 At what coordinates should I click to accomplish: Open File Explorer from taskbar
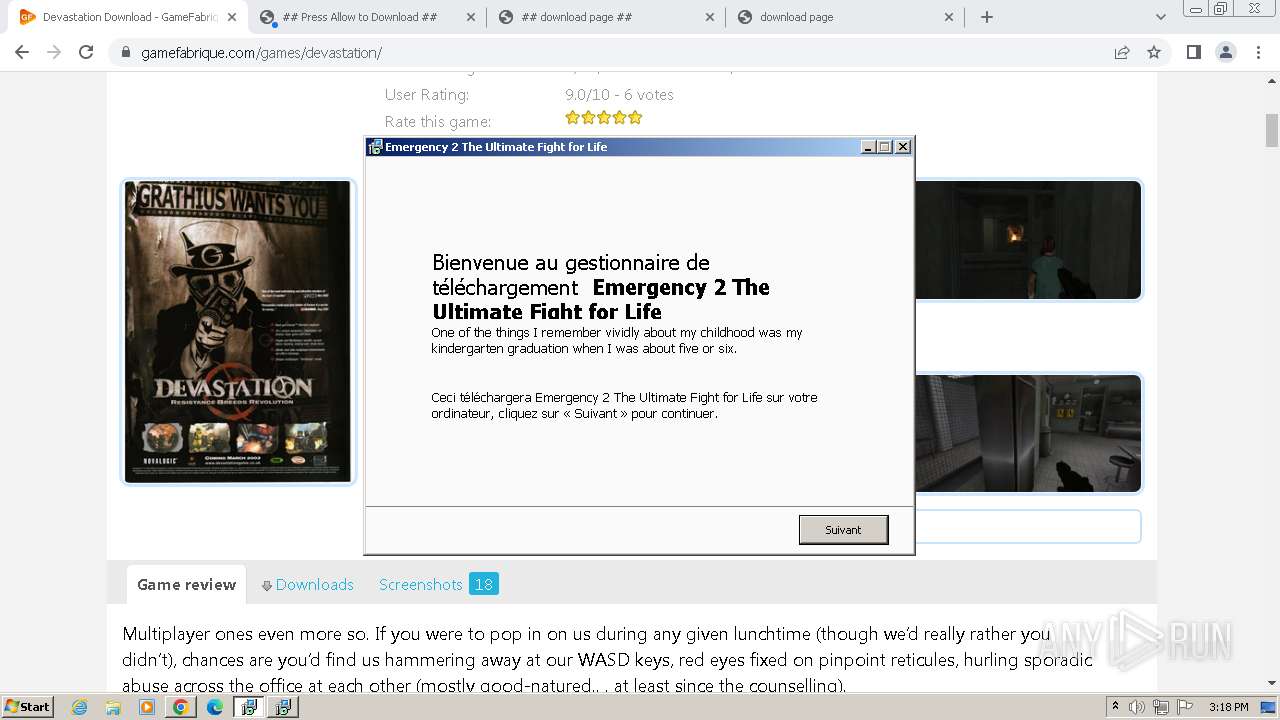tap(113, 707)
